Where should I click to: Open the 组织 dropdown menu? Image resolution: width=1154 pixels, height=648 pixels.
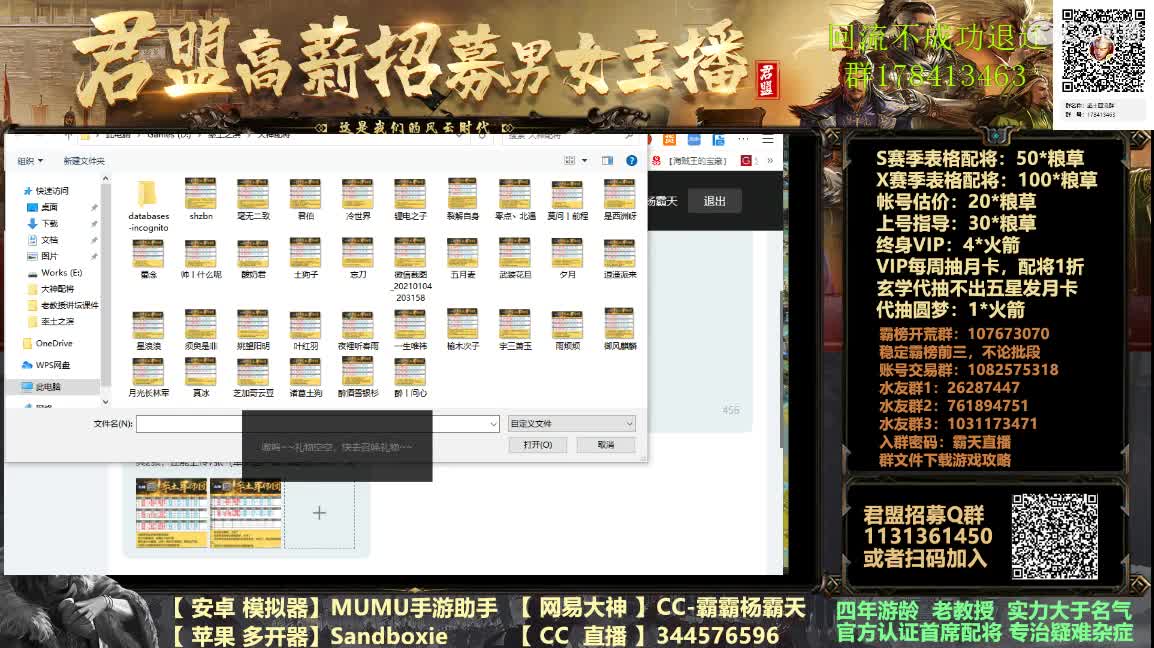pos(30,161)
